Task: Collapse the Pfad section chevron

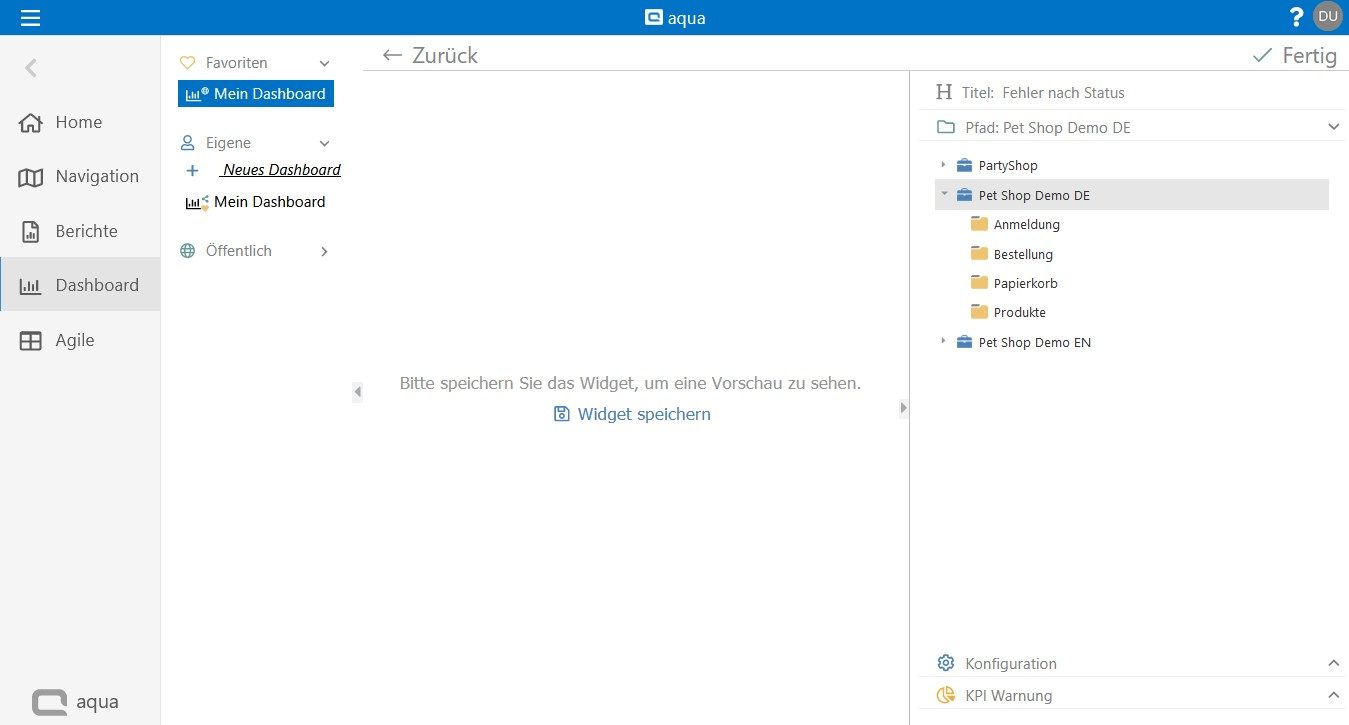Action: 1332,127
